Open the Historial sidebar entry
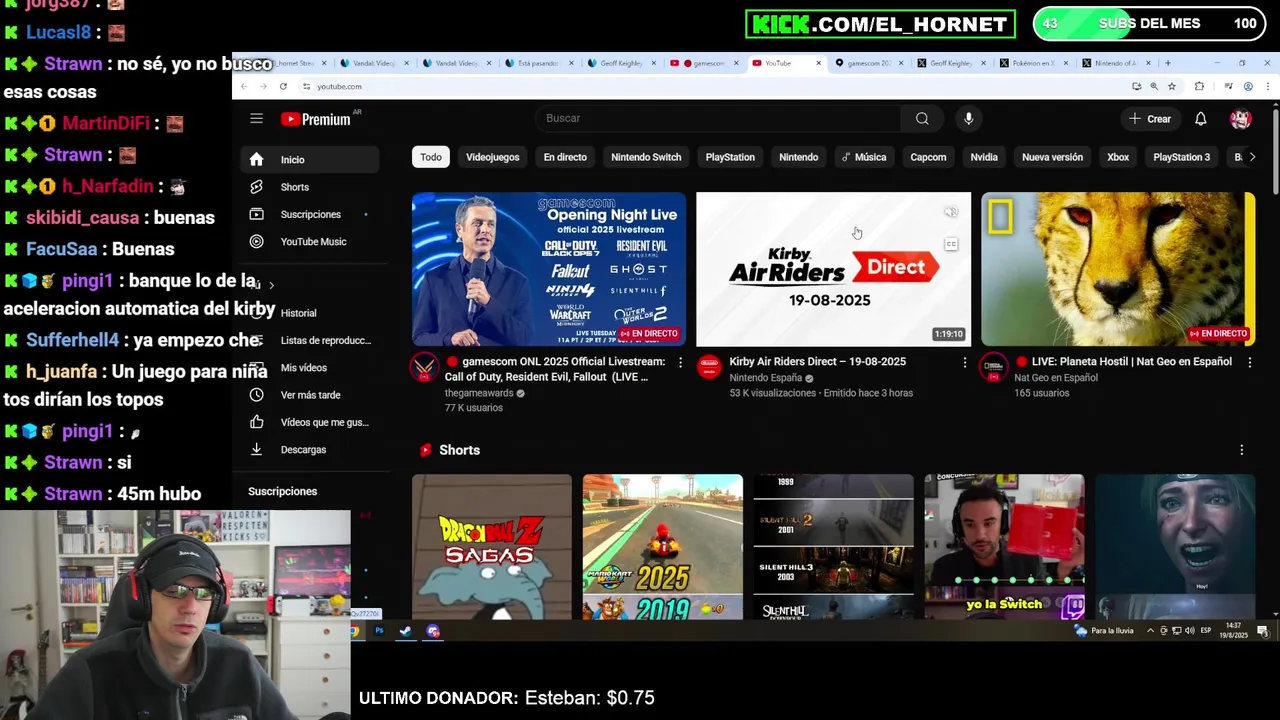This screenshot has width=1280, height=720. pyautogui.click(x=310, y=313)
